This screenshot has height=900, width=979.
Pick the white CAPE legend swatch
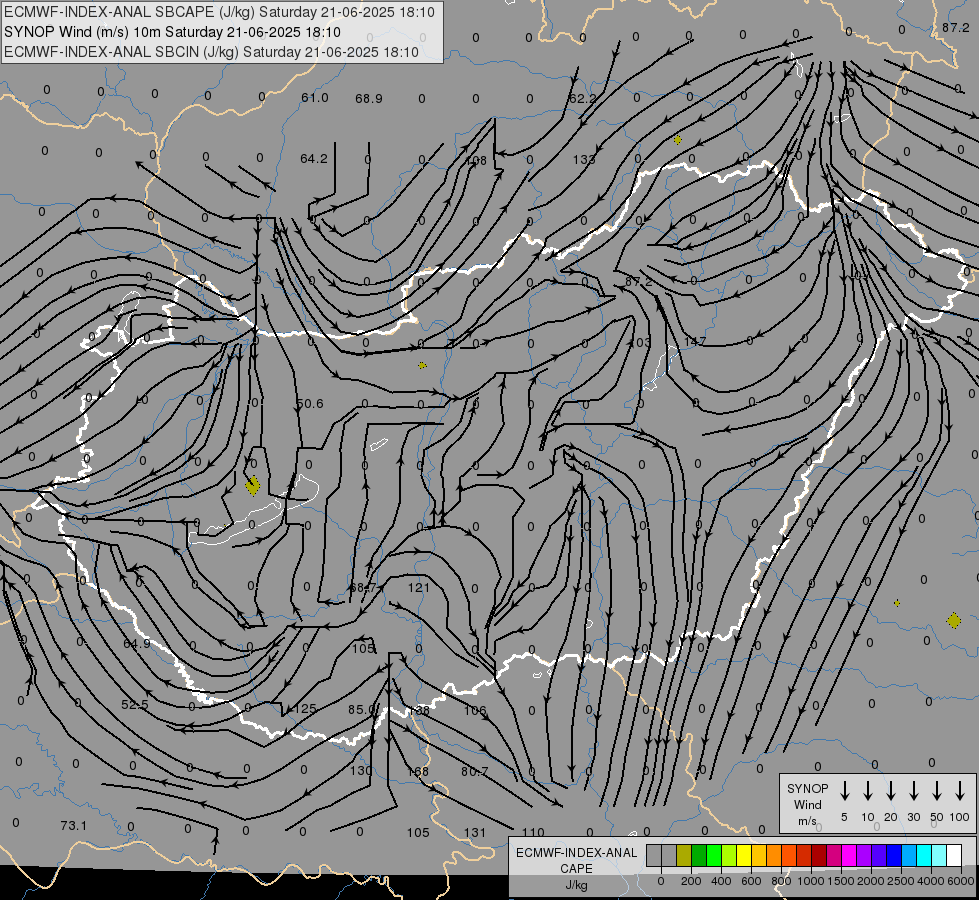click(953, 856)
